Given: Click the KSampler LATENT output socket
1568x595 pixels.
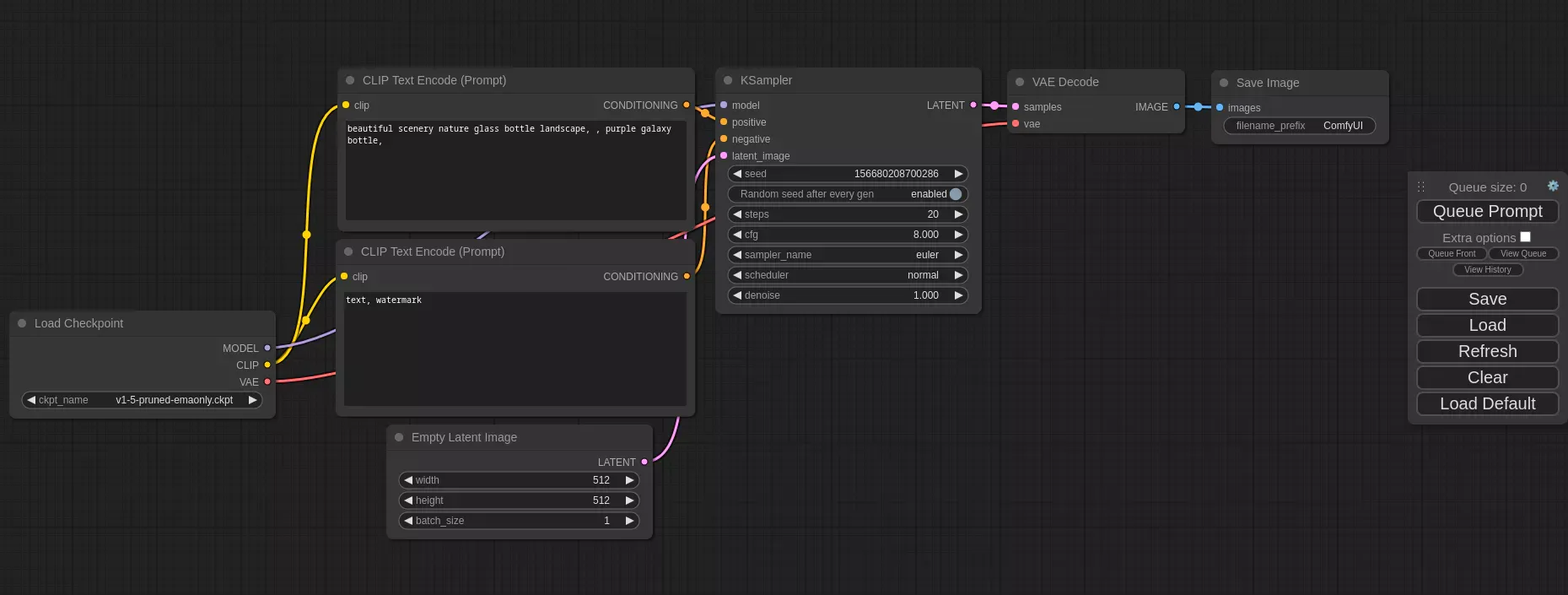Looking at the screenshot, I should [973, 105].
